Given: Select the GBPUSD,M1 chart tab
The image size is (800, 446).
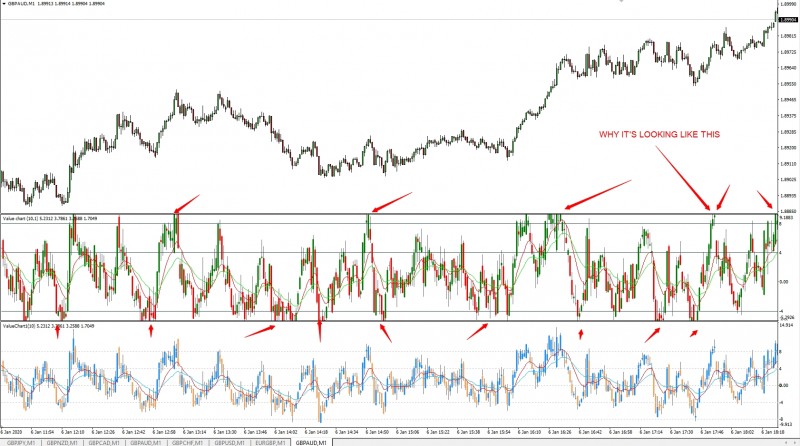Looking at the screenshot, I should tap(229, 442).
